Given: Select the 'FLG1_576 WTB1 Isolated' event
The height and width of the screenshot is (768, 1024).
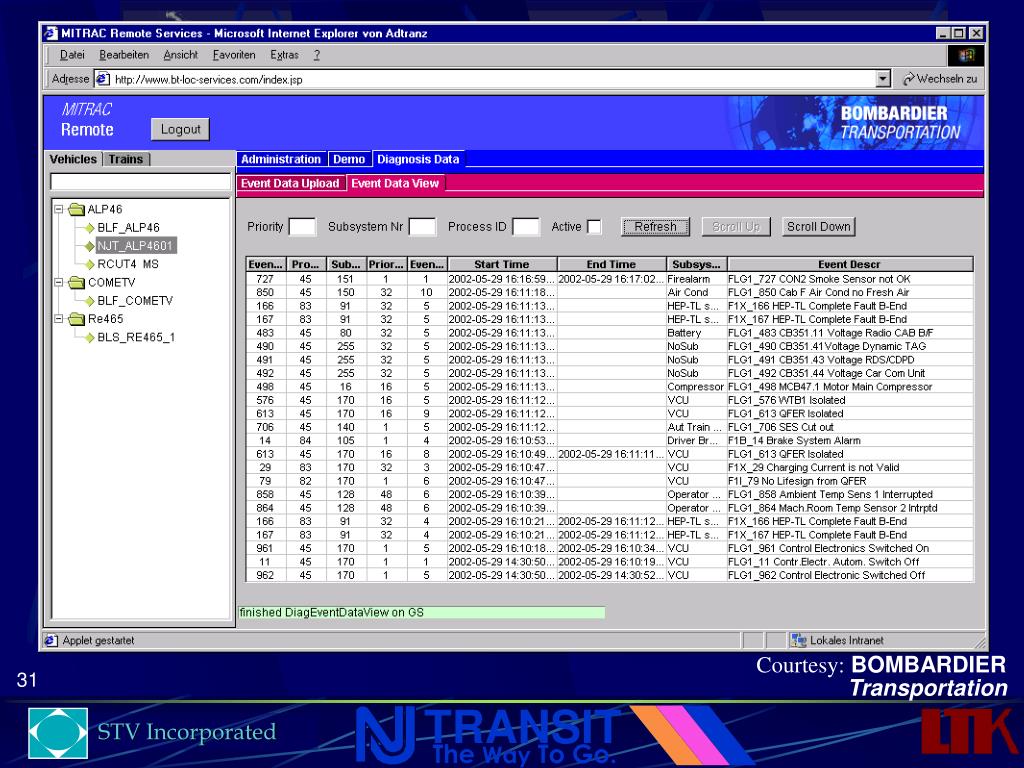Looking at the screenshot, I should (609, 400).
